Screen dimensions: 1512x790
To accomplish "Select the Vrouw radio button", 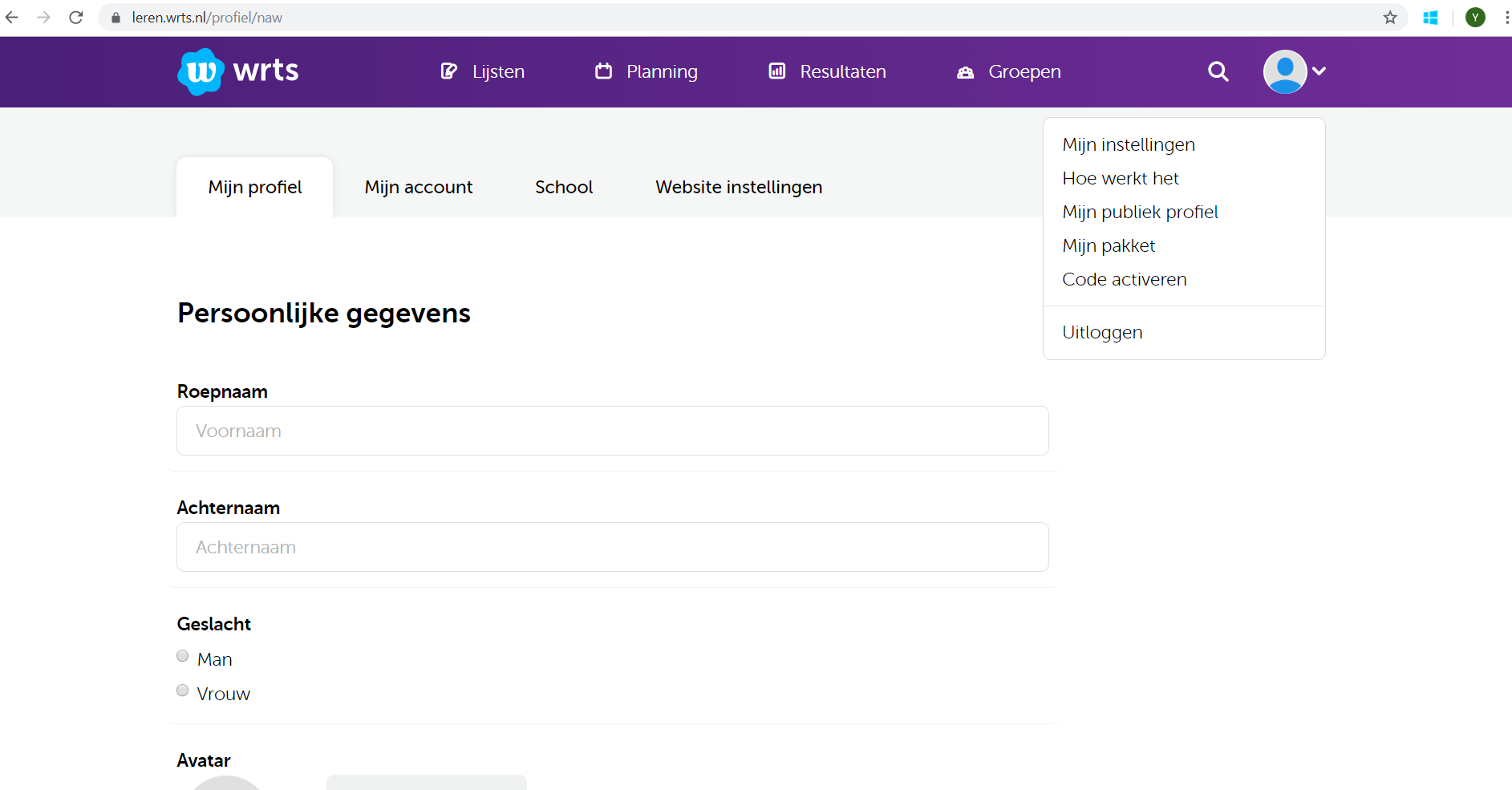I will (183, 691).
